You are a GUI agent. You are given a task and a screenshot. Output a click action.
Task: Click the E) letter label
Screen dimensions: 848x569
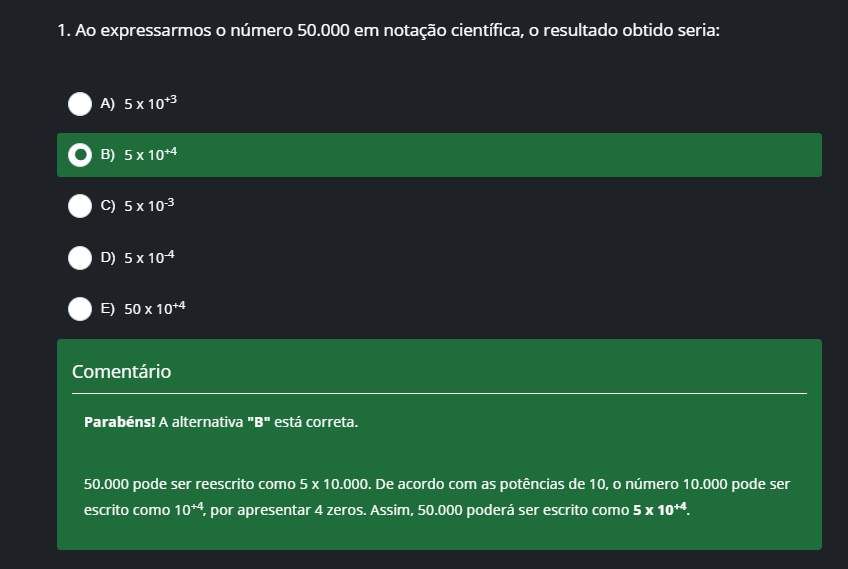tap(108, 308)
